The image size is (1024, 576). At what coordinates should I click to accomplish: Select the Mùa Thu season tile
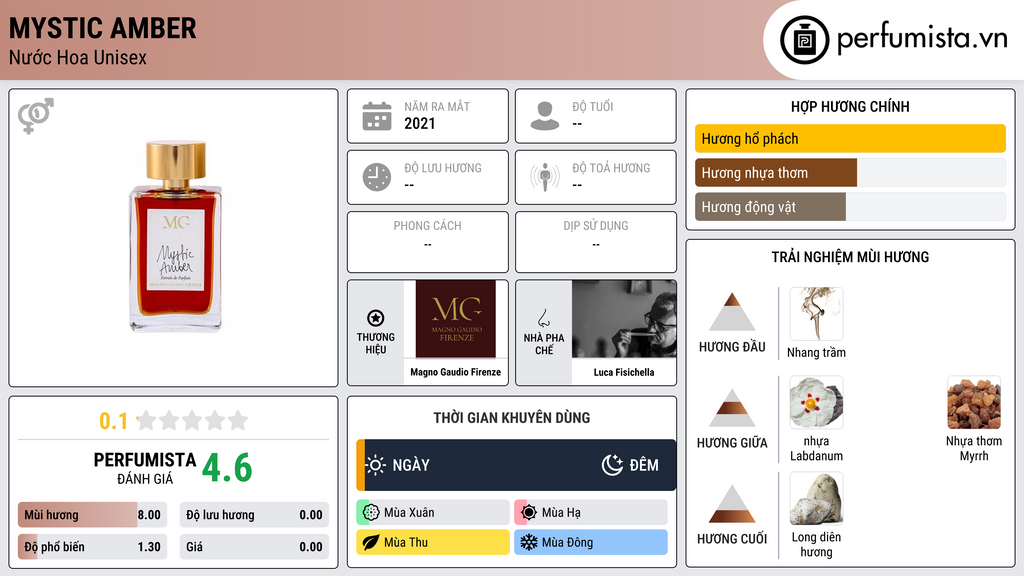pos(433,542)
